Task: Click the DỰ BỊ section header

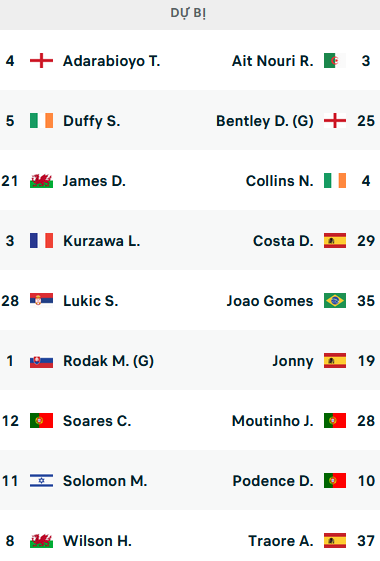Action: click(188, 13)
